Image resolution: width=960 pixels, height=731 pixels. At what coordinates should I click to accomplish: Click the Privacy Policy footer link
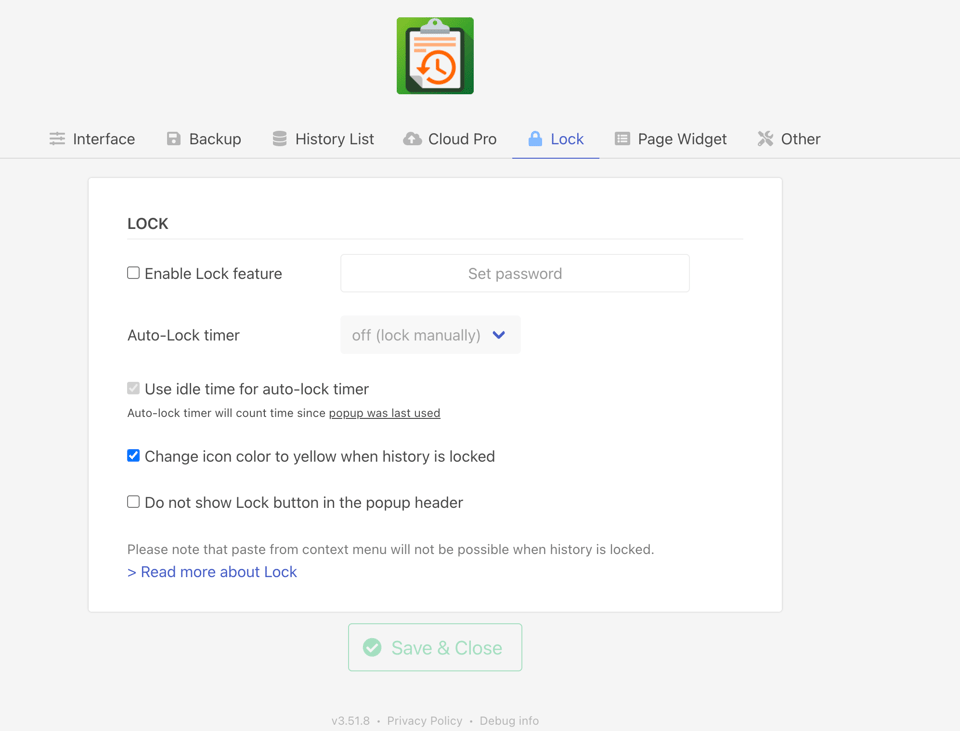click(x=424, y=721)
